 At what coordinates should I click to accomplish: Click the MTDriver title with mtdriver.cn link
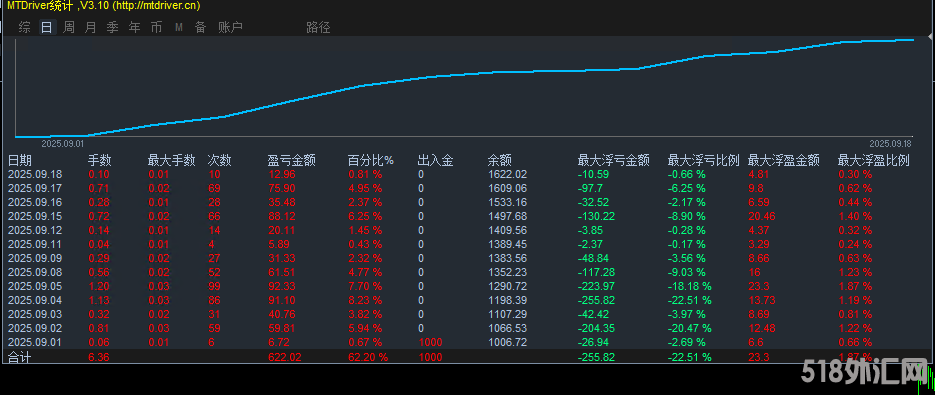(x=104, y=6)
